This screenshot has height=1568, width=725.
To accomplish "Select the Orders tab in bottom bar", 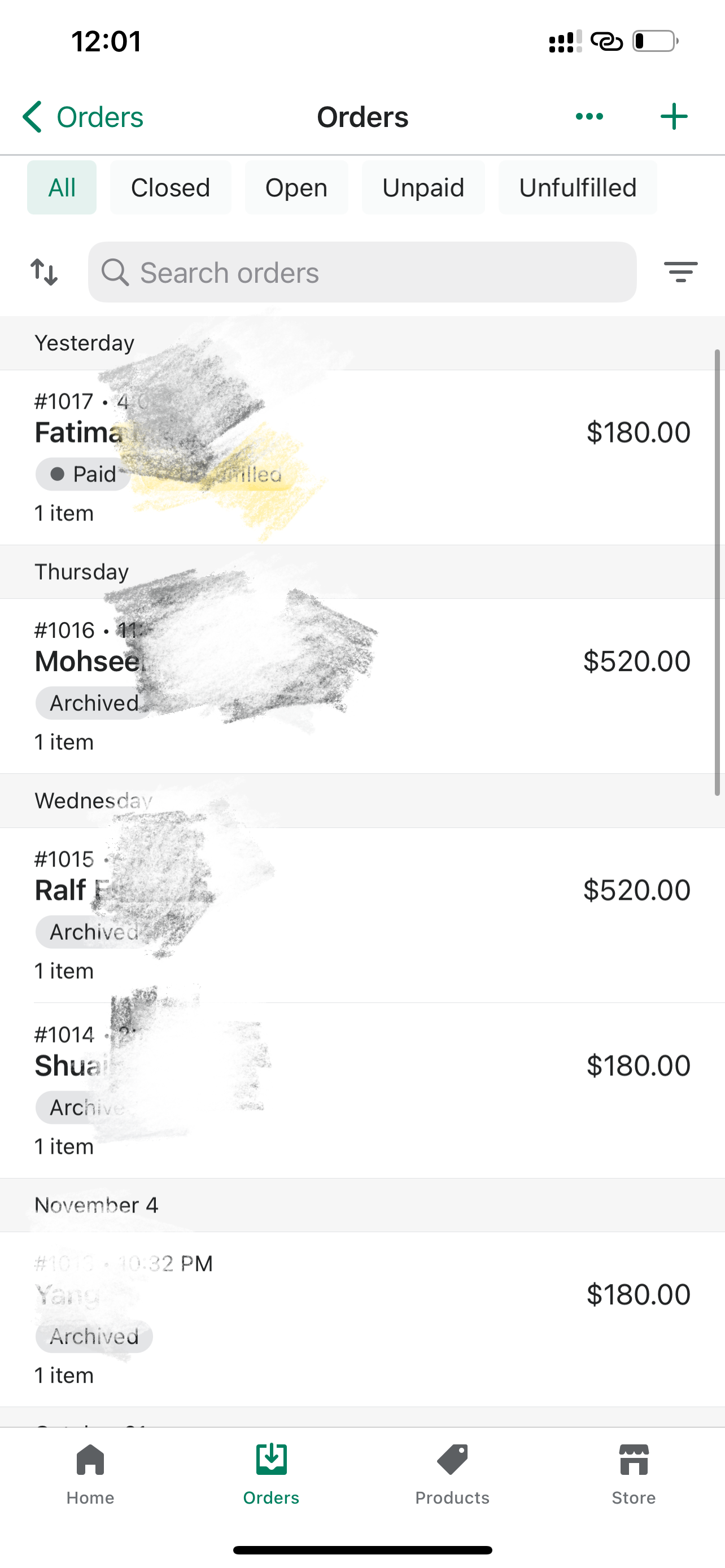I will tap(272, 1474).
